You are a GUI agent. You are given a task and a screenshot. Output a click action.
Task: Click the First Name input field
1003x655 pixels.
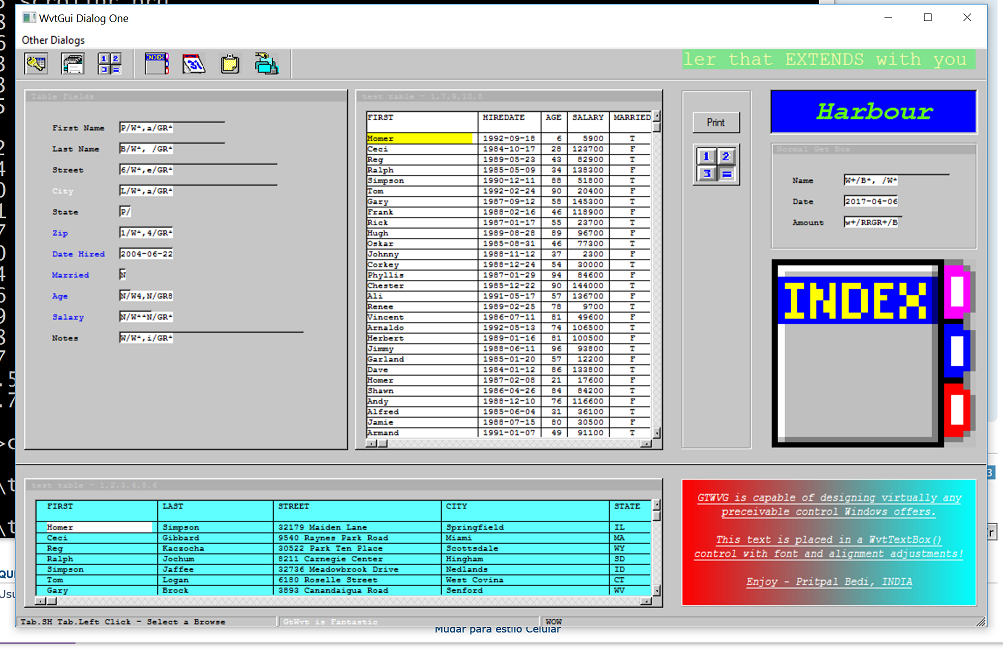pos(146,128)
